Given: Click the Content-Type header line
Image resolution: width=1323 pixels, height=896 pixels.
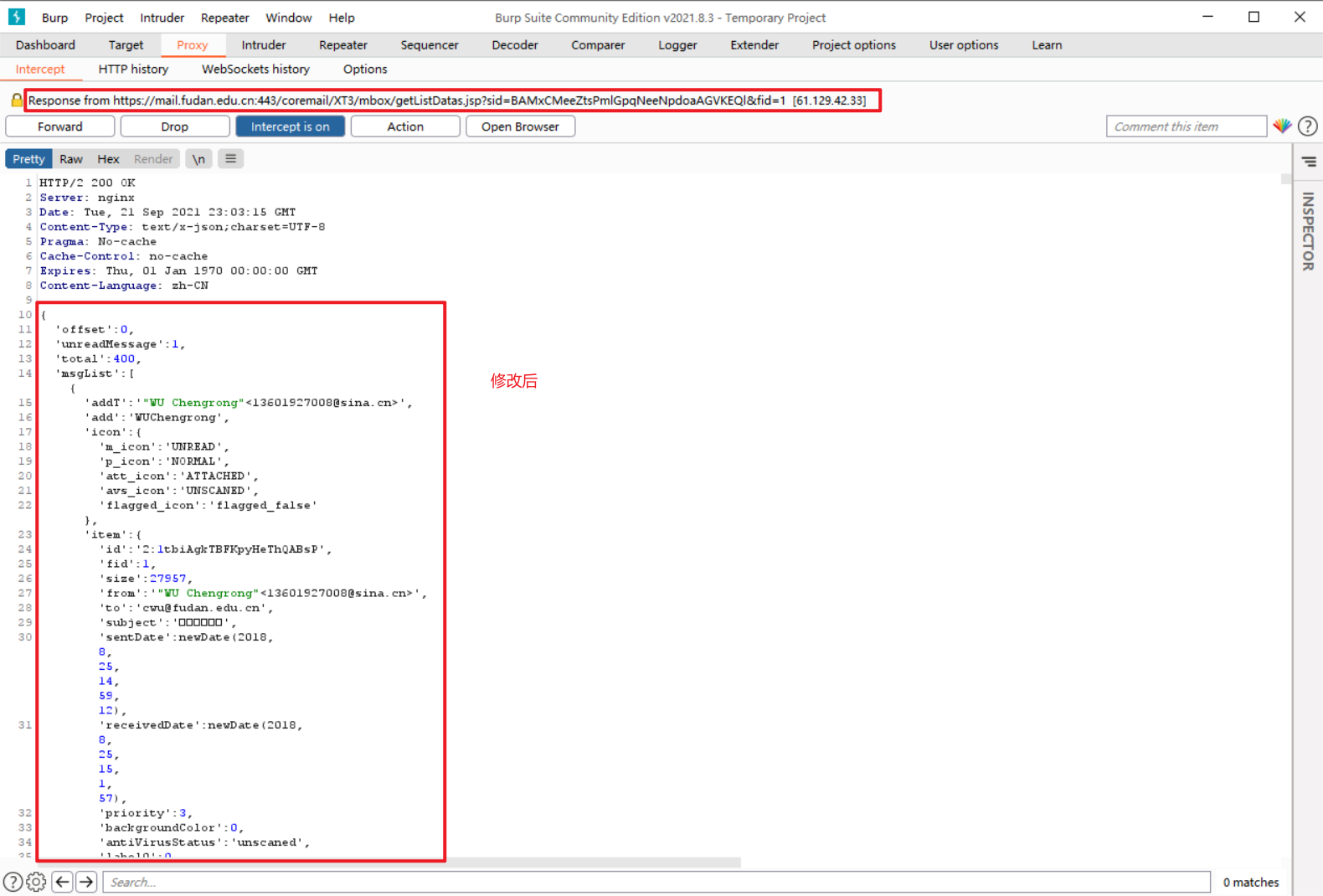Looking at the screenshot, I should point(183,227).
